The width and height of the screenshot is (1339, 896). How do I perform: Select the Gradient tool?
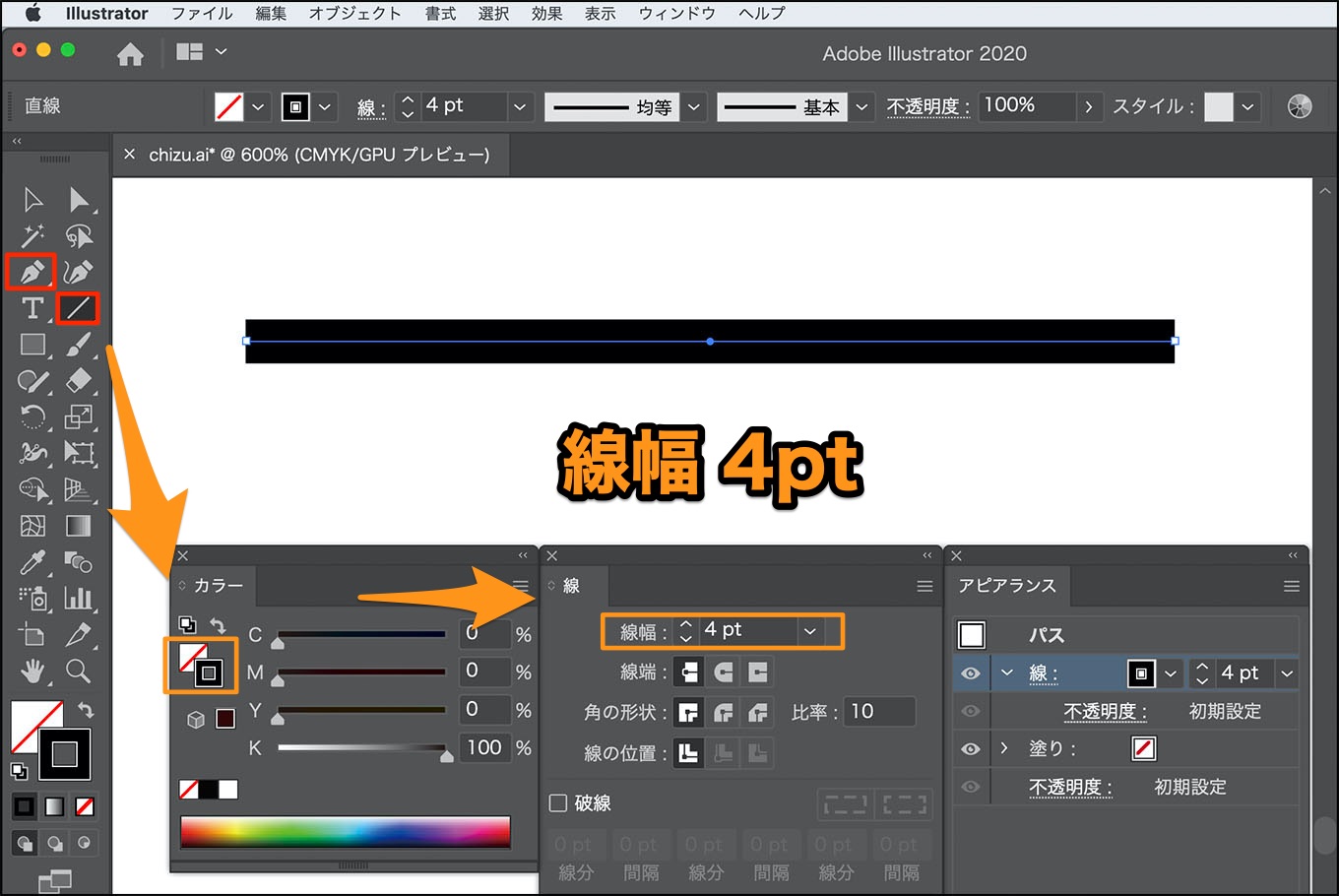79,526
